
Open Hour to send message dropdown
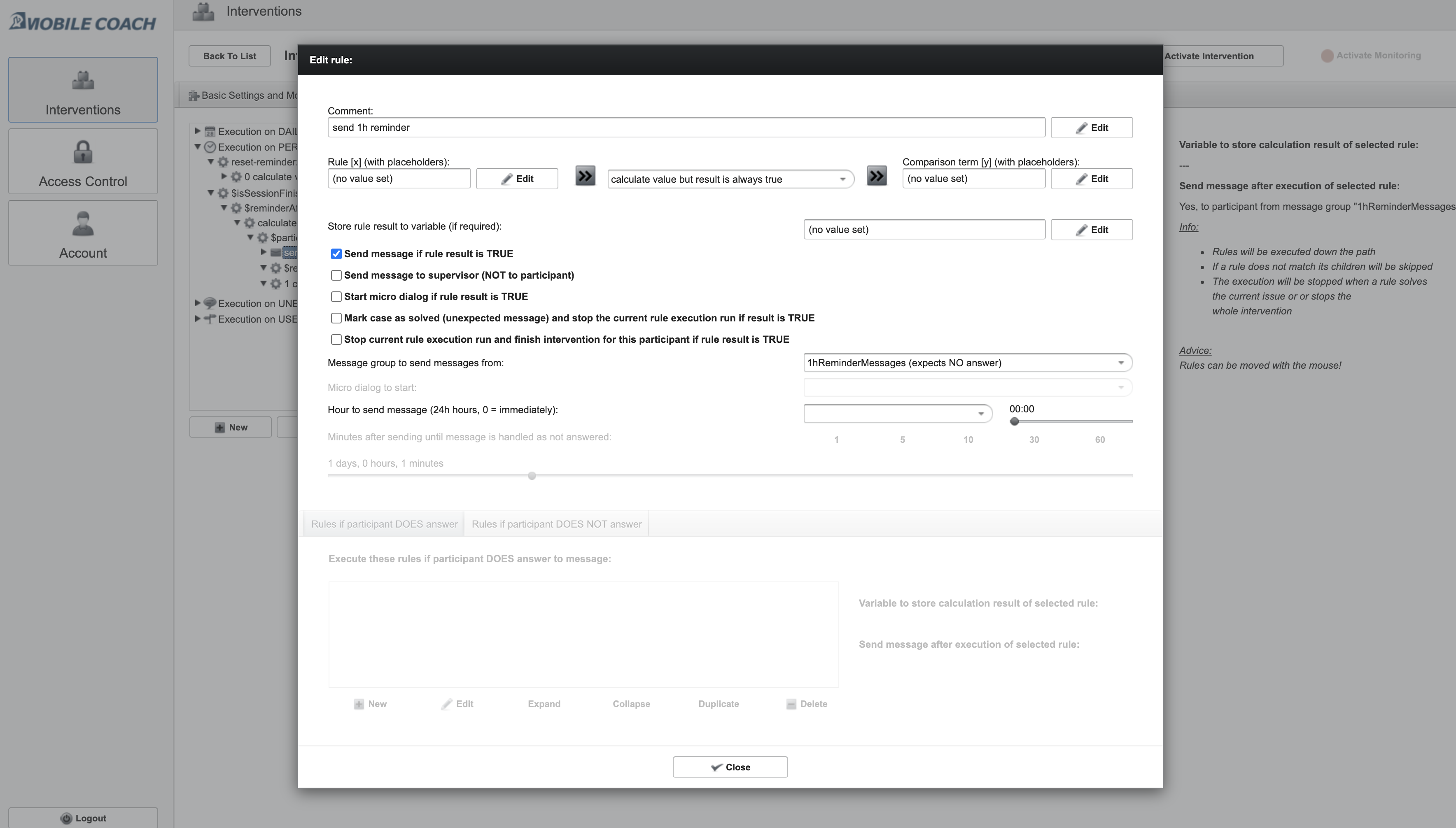point(897,414)
